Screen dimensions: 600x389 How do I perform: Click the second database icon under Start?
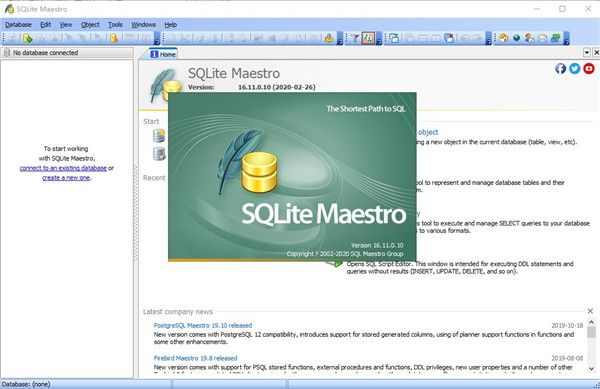pyautogui.click(x=159, y=154)
